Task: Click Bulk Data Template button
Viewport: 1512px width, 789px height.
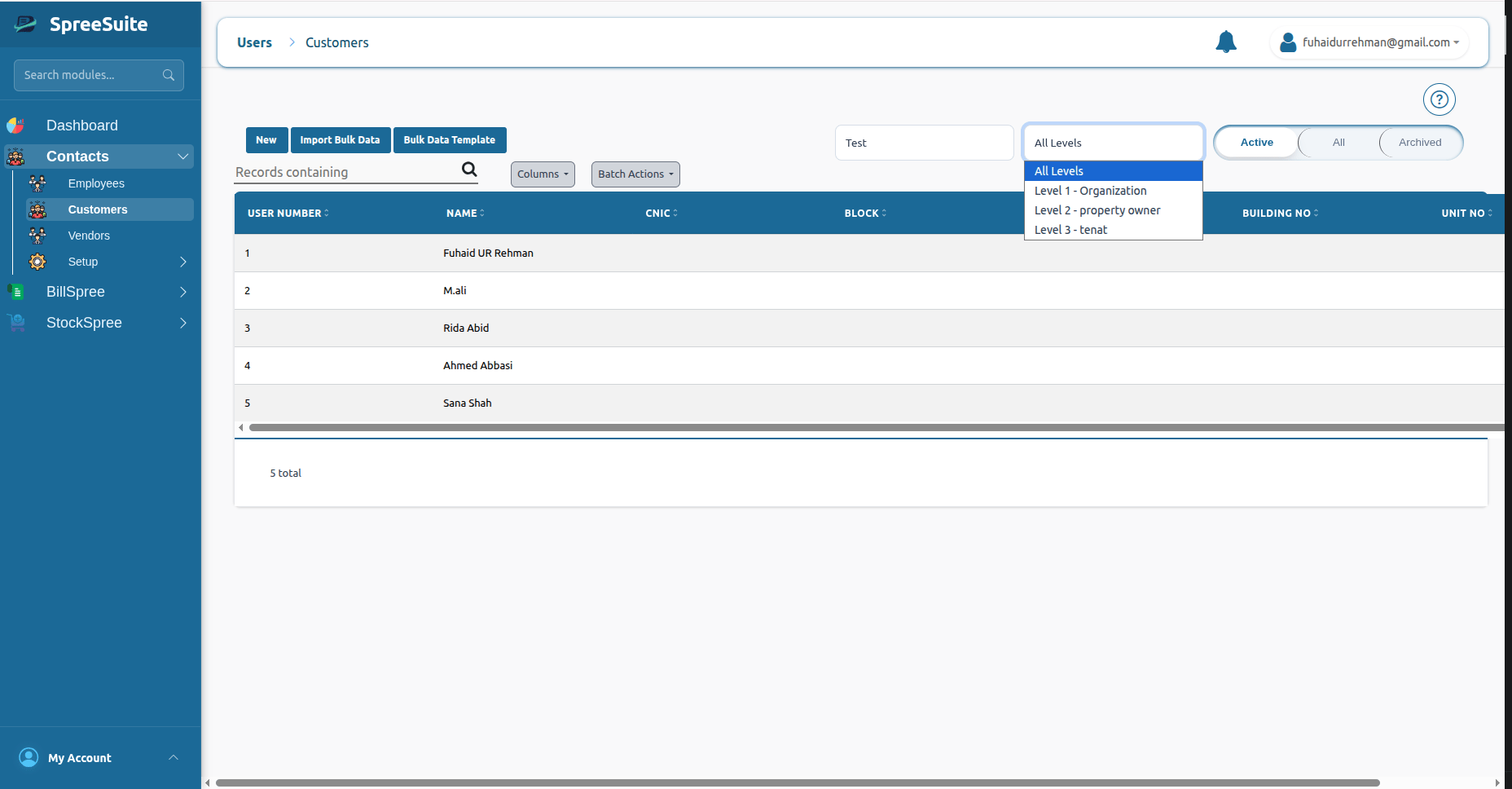Action: [x=450, y=140]
